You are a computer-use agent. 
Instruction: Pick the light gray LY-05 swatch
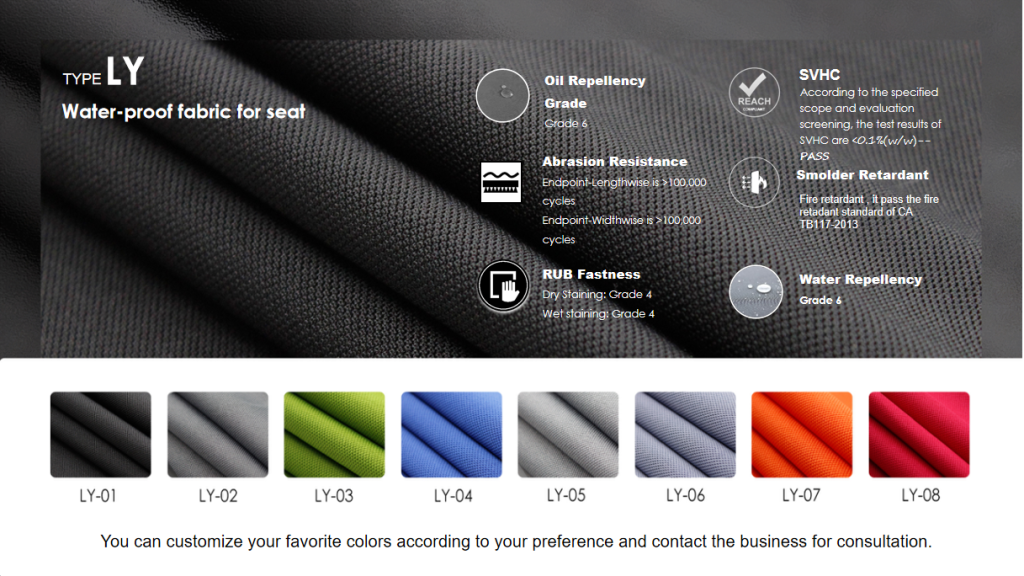pyautogui.click(x=568, y=434)
